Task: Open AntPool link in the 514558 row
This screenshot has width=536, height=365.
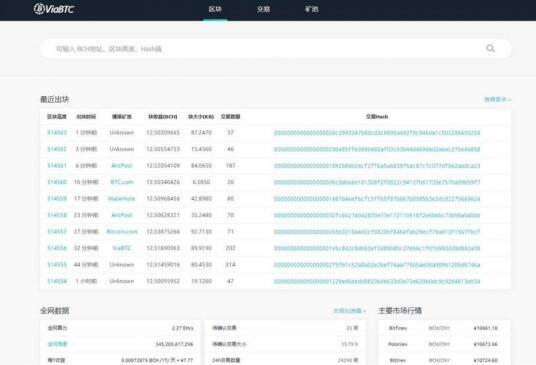Action: pyautogui.click(x=122, y=215)
